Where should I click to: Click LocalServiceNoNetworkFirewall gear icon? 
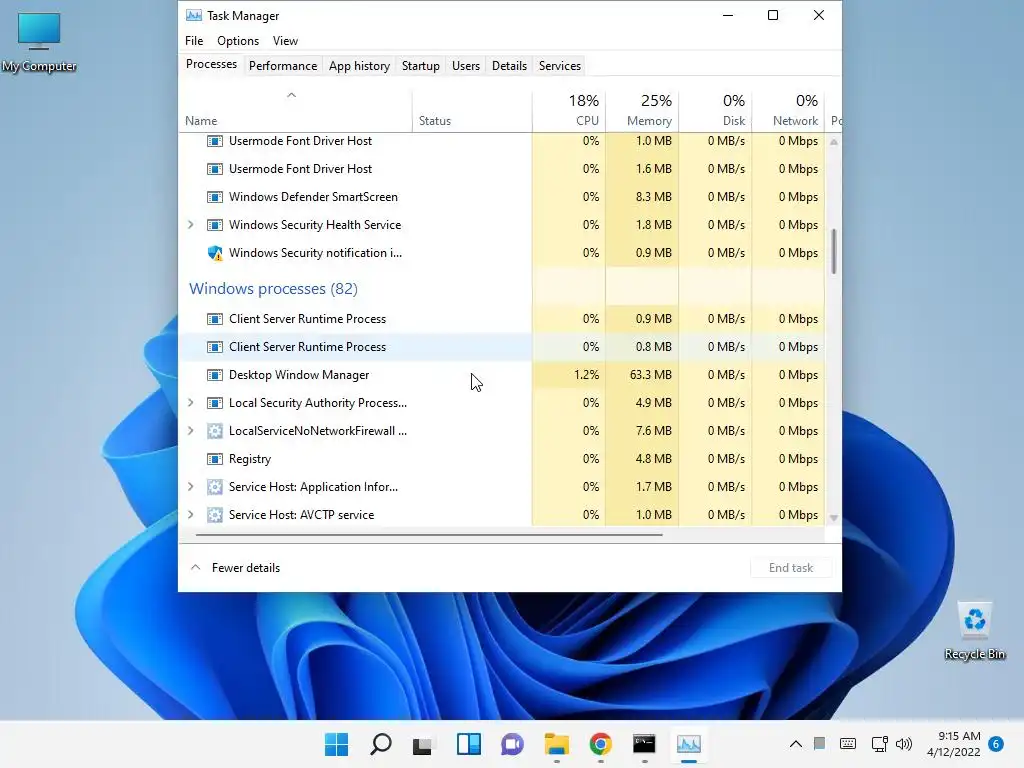215,431
